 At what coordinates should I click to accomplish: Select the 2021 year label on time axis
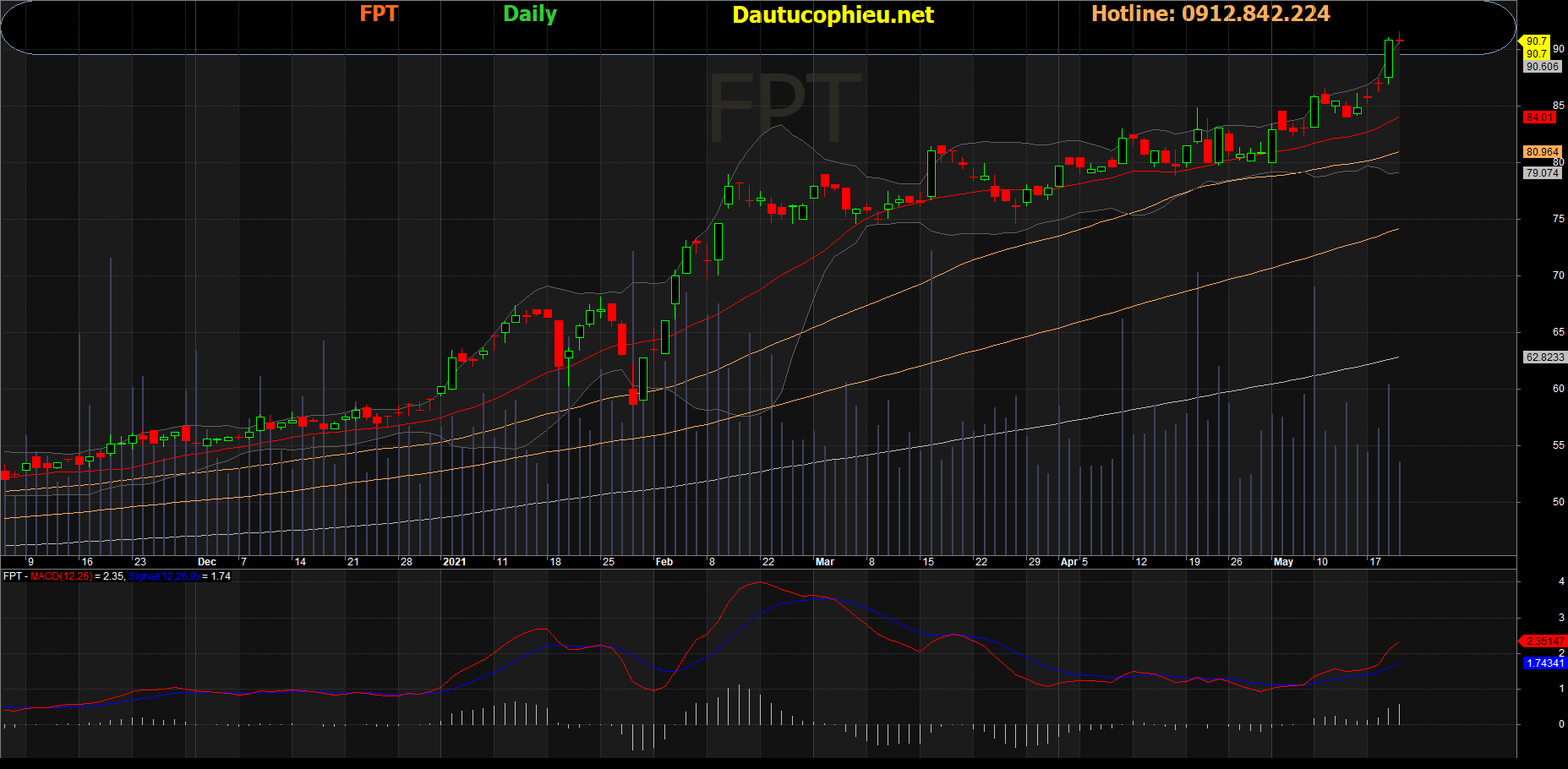455,562
